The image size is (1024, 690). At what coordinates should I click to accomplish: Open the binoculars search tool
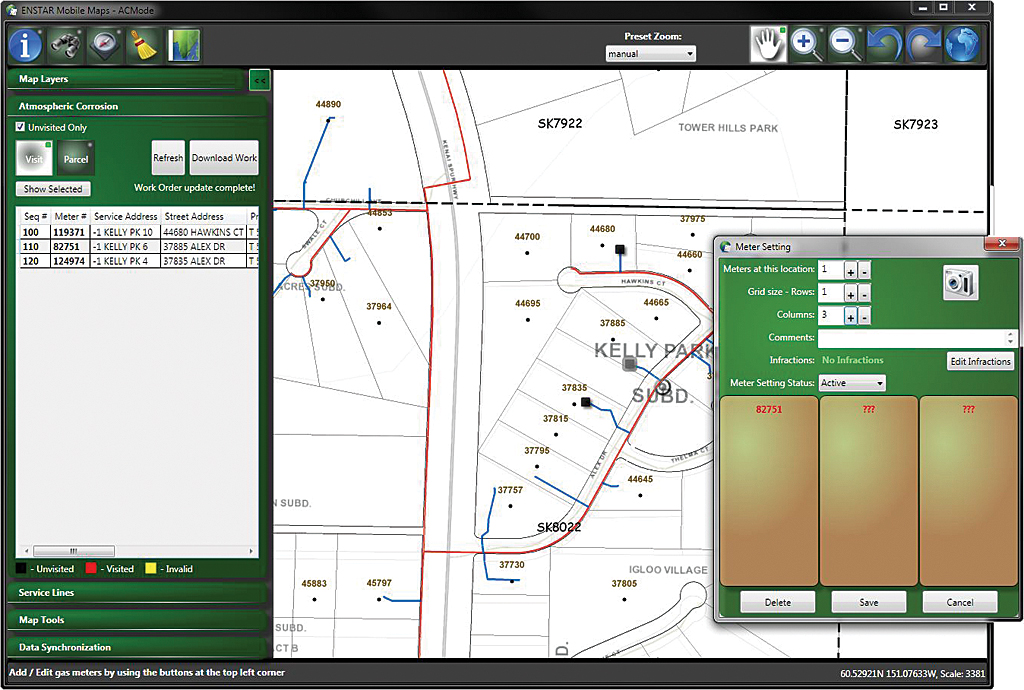click(x=66, y=45)
